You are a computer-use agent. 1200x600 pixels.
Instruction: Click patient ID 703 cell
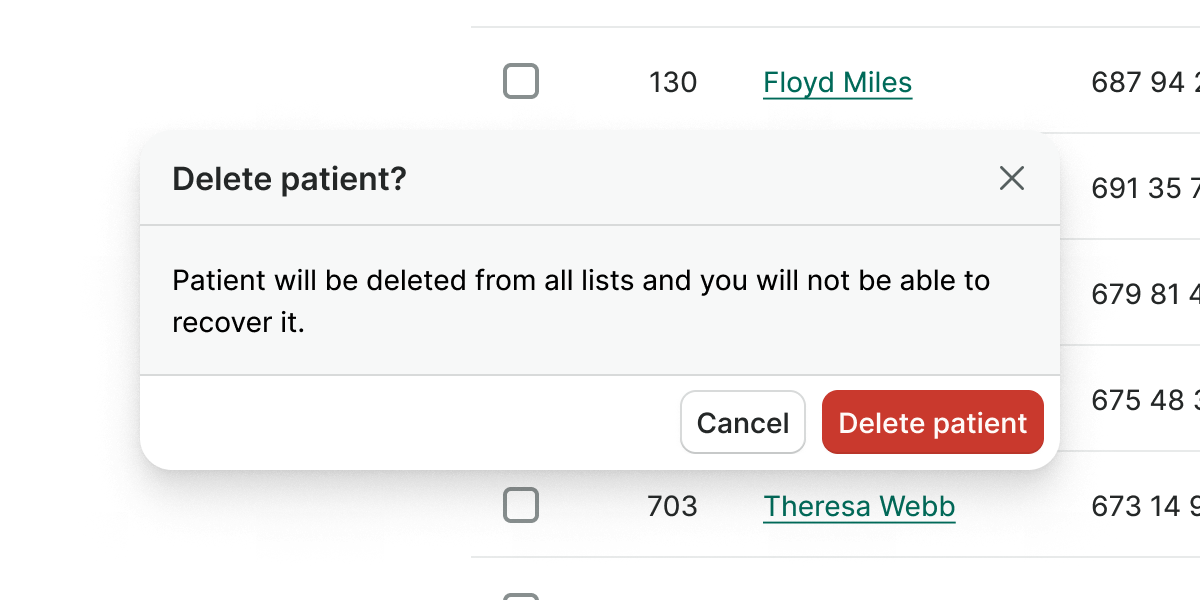click(x=672, y=507)
